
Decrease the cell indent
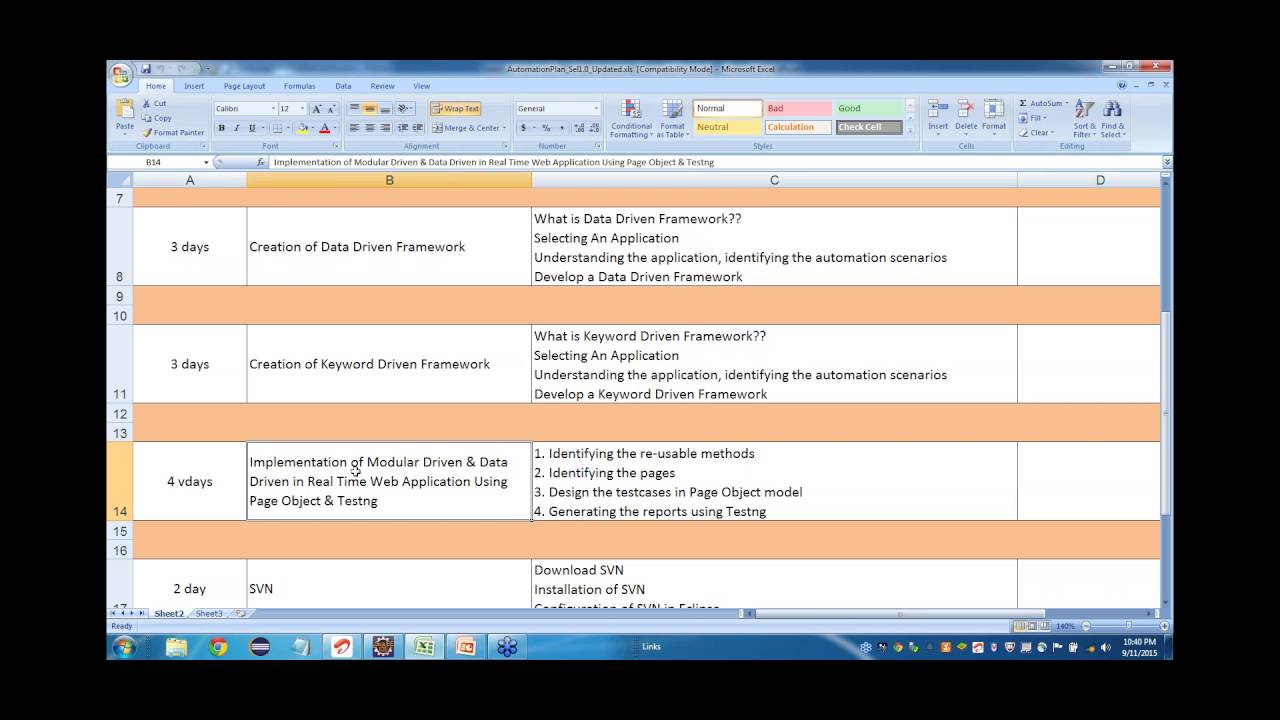coord(403,128)
